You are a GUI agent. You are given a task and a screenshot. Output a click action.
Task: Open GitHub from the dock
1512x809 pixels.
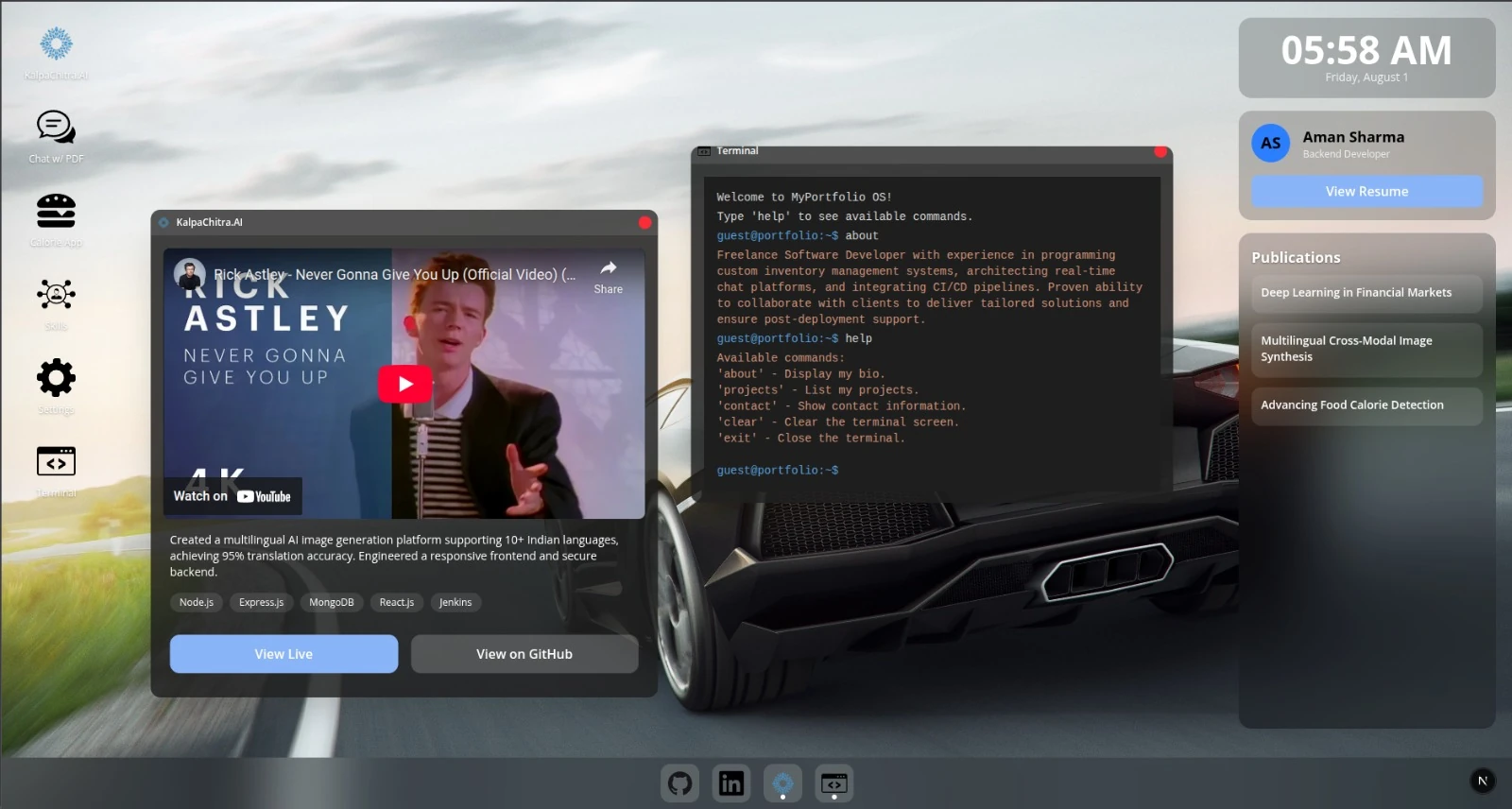tap(679, 783)
